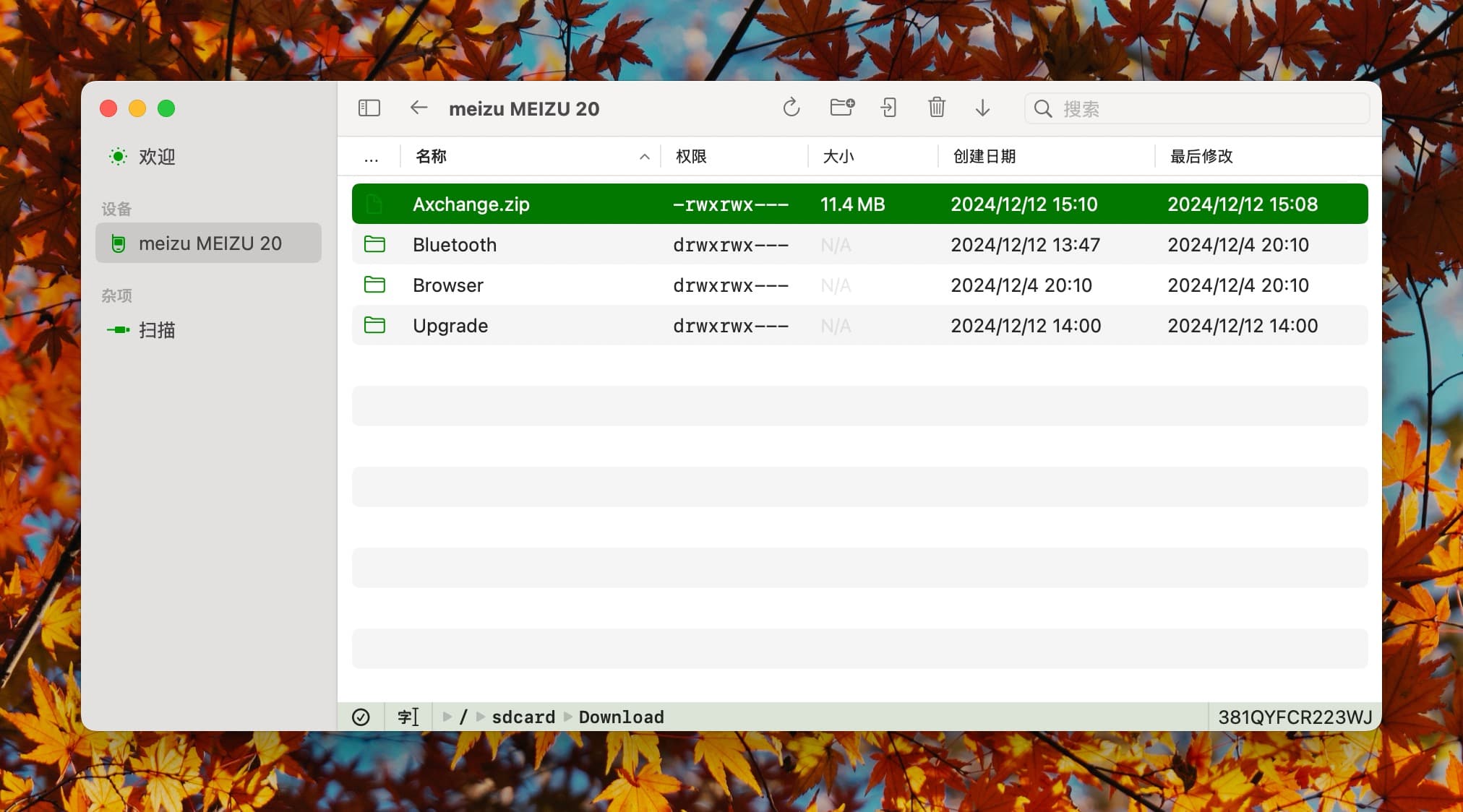Upload files to the phone
Image resolution: width=1463 pixels, height=812 pixels.
[x=888, y=108]
